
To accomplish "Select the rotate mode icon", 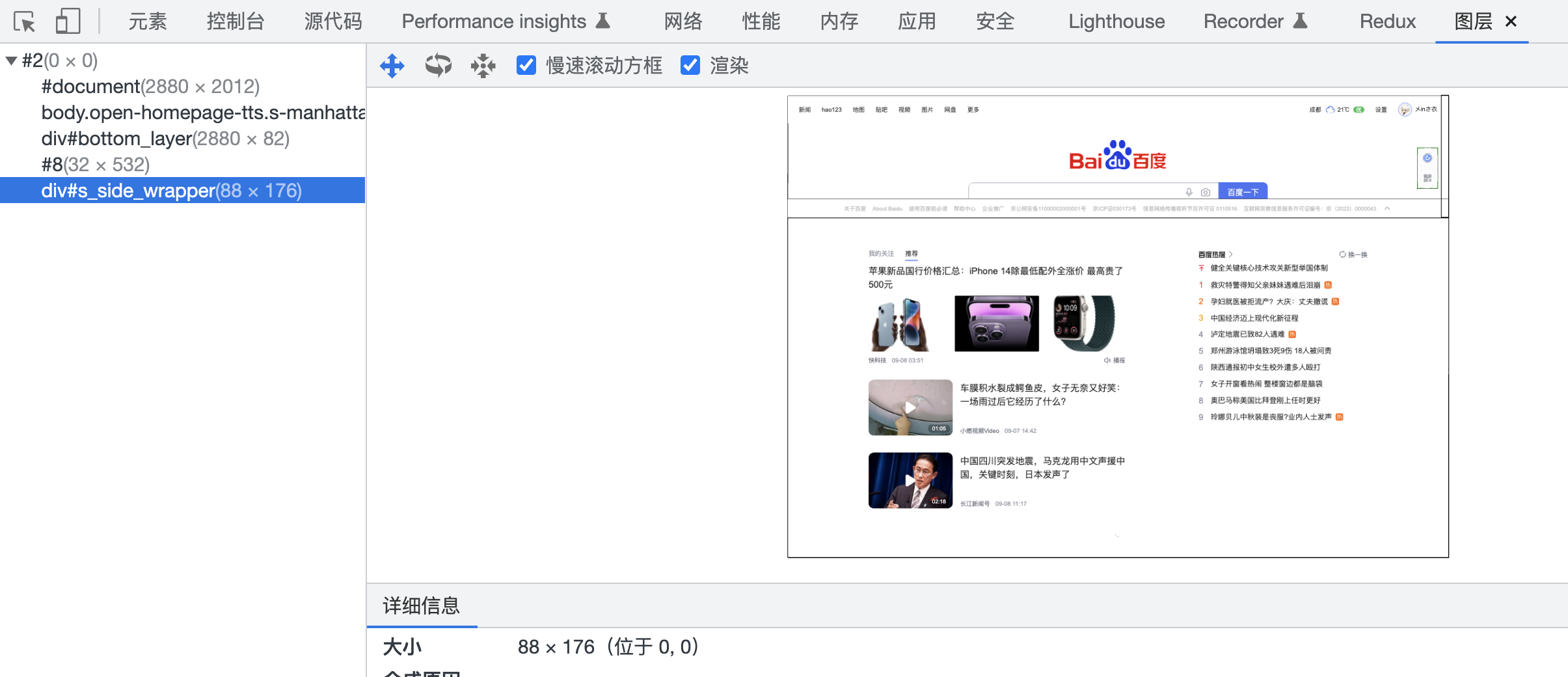I will 437,66.
